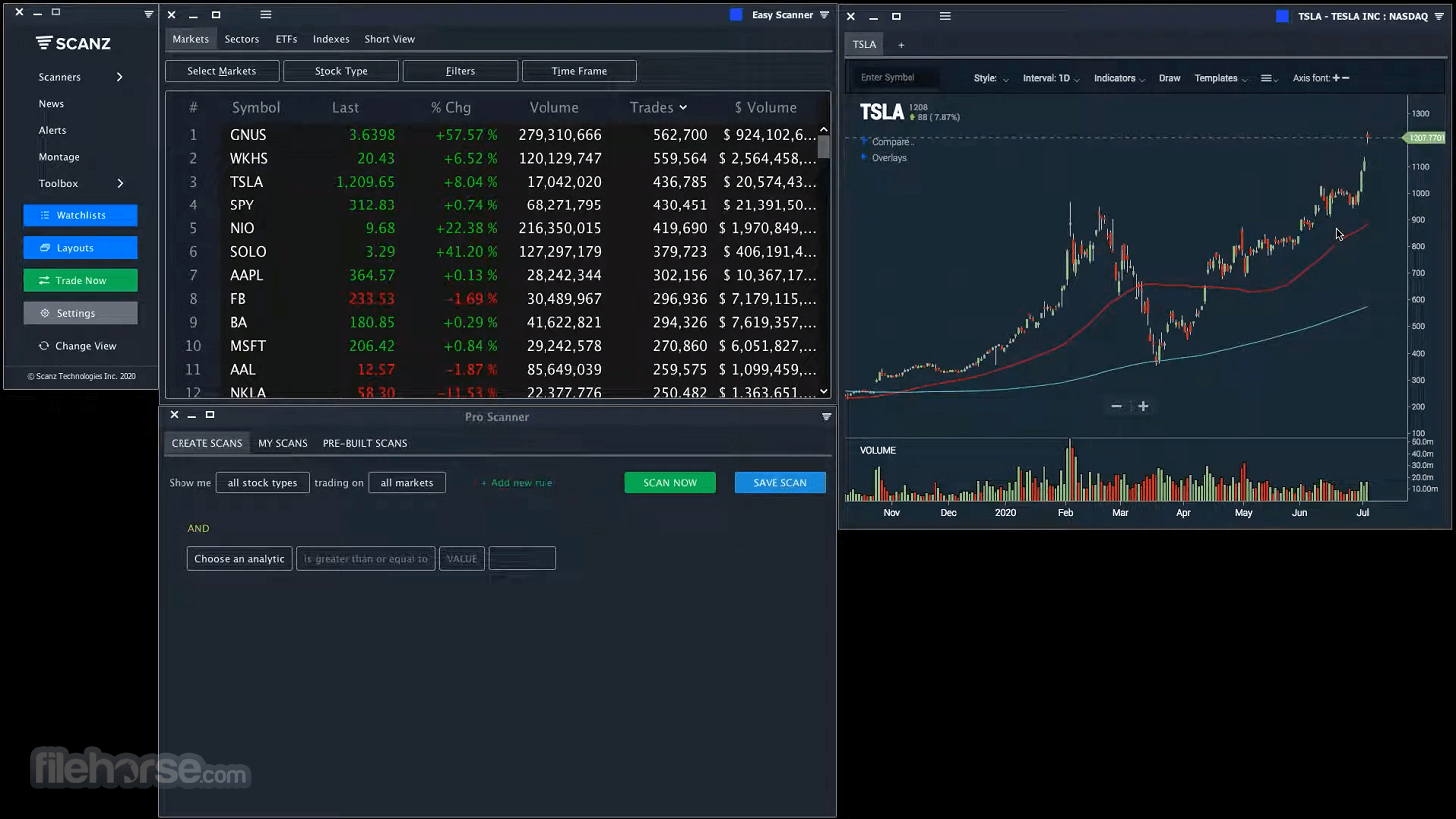Screen dimensions: 1456x819
Task: Open the 'all stock types' dropdown
Action: [263, 483]
